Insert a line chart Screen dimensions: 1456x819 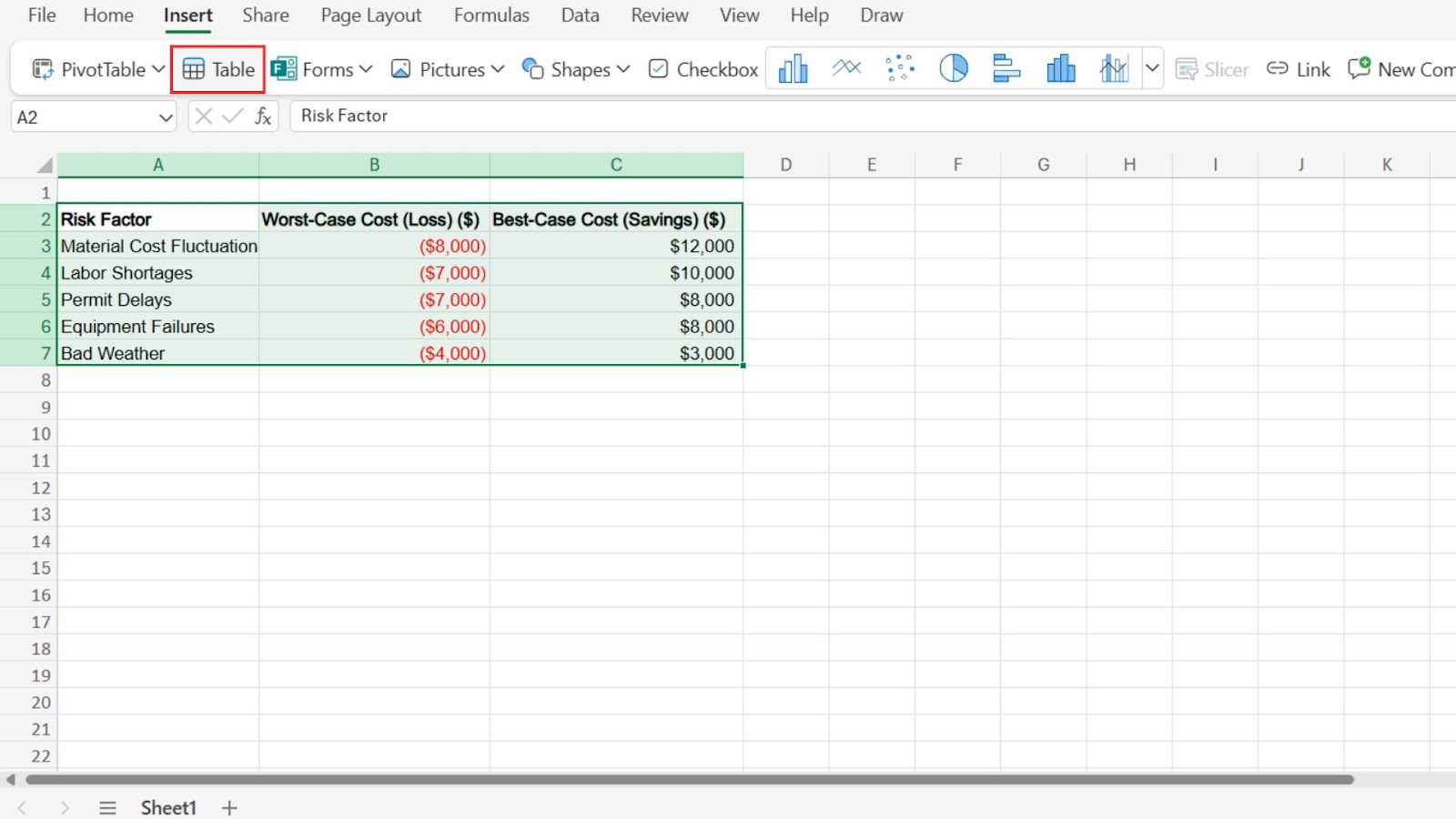click(846, 69)
